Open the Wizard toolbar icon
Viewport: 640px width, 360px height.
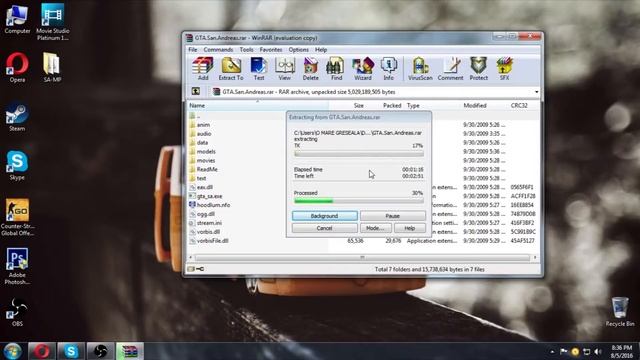[363, 69]
